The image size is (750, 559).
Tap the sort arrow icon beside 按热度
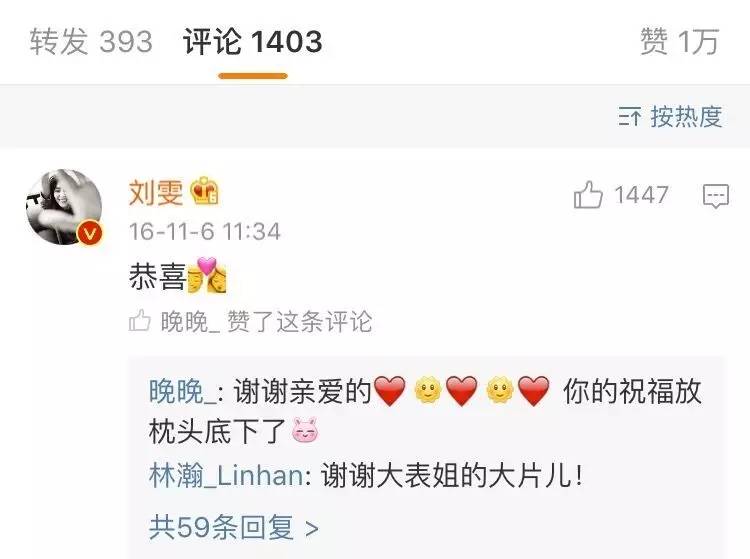pyautogui.click(x=629, y=116)
